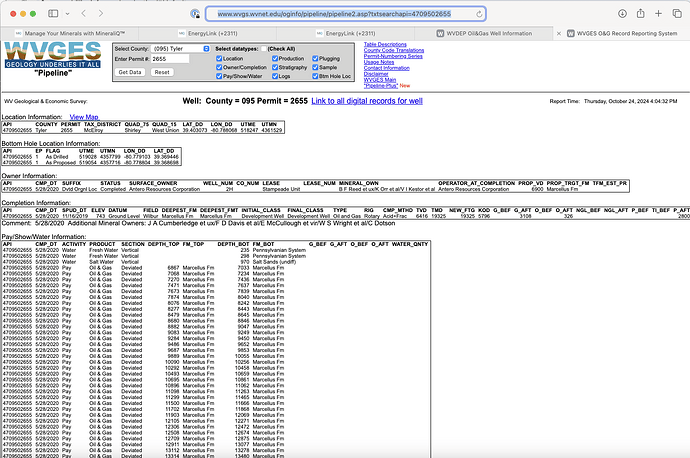690x458 pixels.
Task: Toggle the Sample checkbox
Action: pos(315,67)
